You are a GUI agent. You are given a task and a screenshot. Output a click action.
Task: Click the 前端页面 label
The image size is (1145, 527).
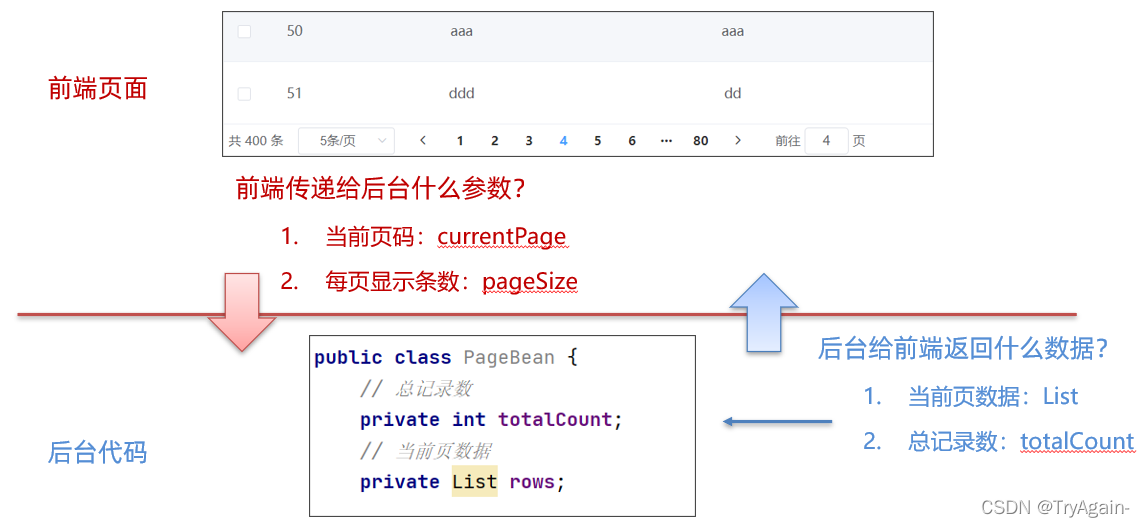pos(98,89)
